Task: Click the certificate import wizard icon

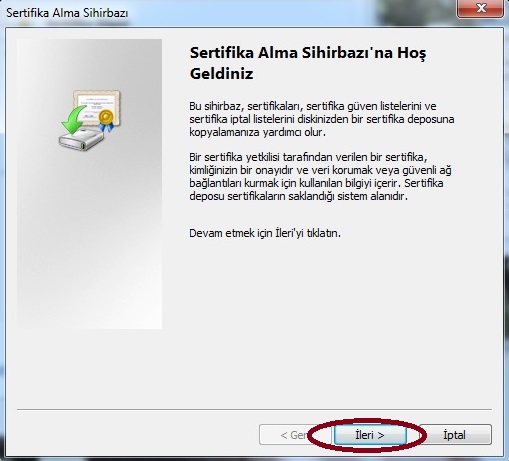Action: click(90, 120)
